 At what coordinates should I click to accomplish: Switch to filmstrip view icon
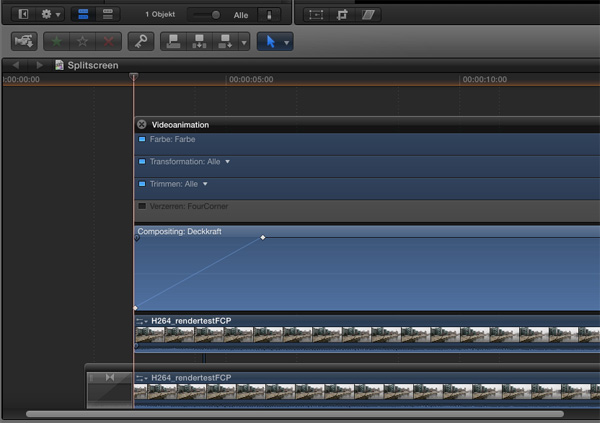click(83, 15)
